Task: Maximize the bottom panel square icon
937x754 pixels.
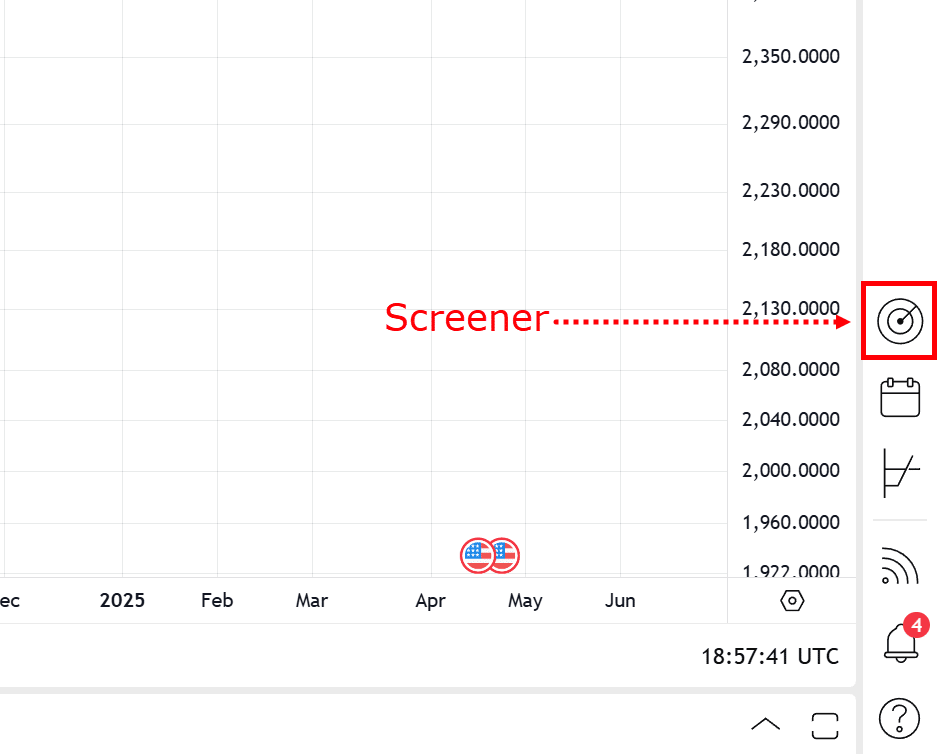Action: point(825,725)
